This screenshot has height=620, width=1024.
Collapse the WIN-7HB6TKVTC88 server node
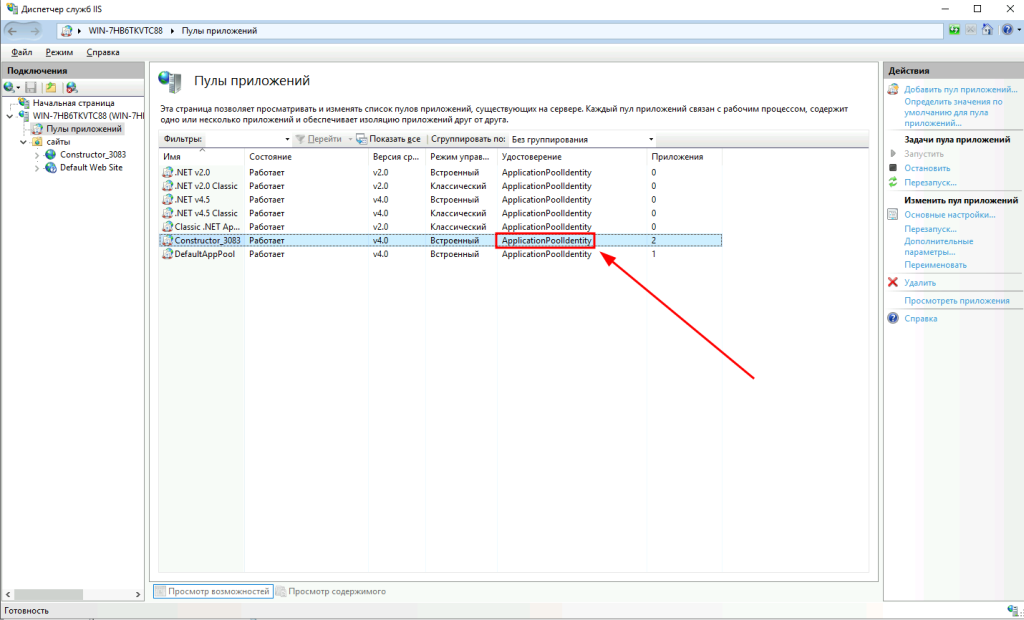click(10, 116)
